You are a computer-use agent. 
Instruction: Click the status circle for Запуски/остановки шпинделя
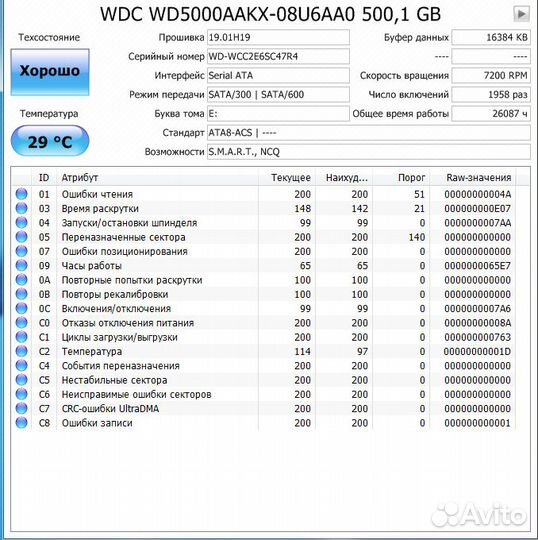point(21,222)
